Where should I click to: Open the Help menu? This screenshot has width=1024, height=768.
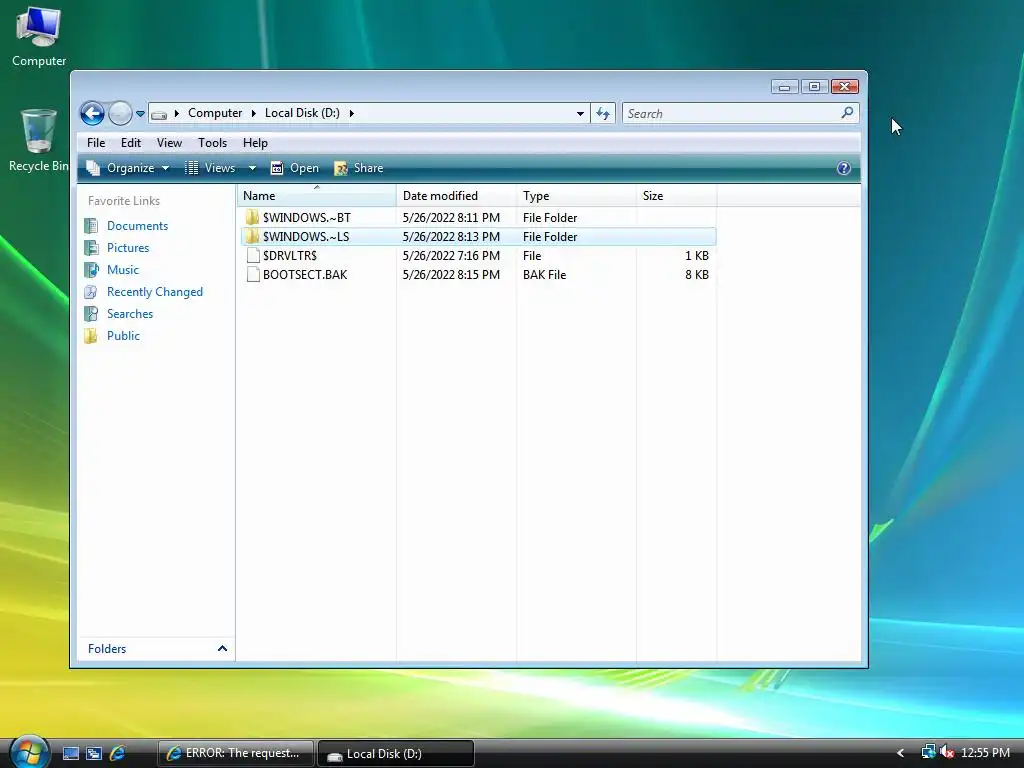click(x=255, y=143)
